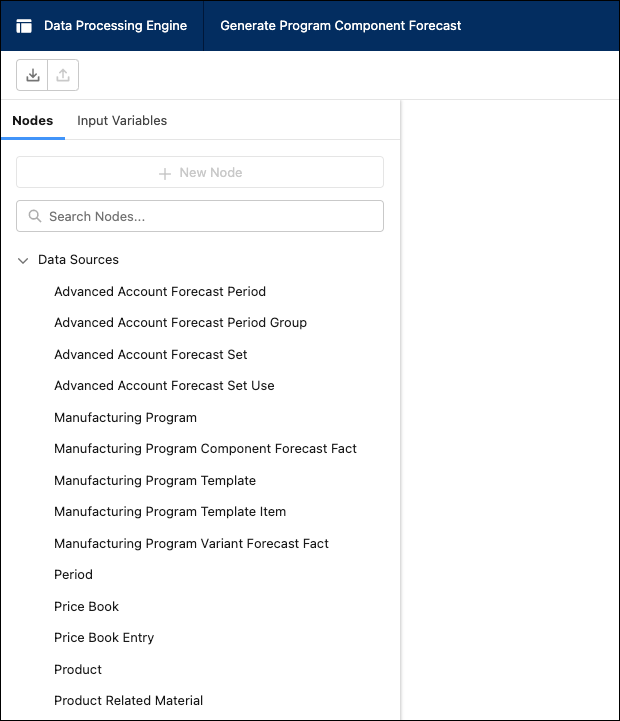Click Generate Program Component Forecast title

point(340,26)
